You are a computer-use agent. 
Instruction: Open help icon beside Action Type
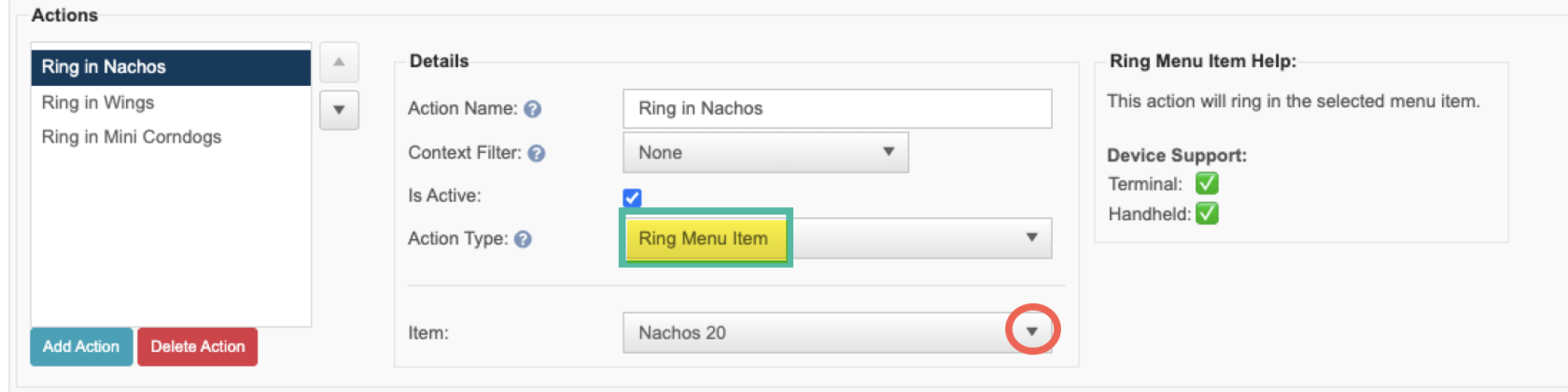tap(523, 239)
